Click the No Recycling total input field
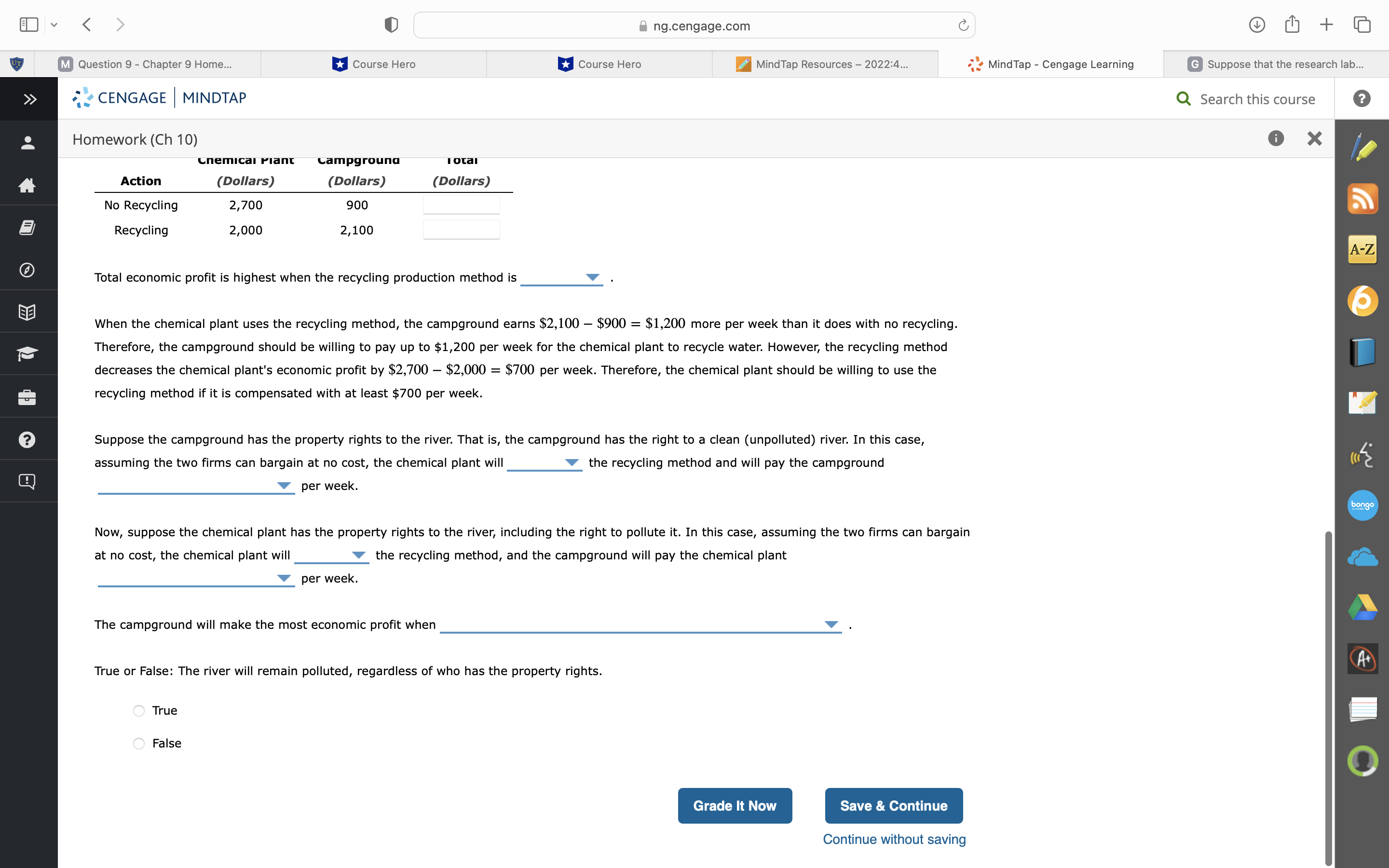The height and width of the screenshot is (868, 1389). click(x=461, y=205)
